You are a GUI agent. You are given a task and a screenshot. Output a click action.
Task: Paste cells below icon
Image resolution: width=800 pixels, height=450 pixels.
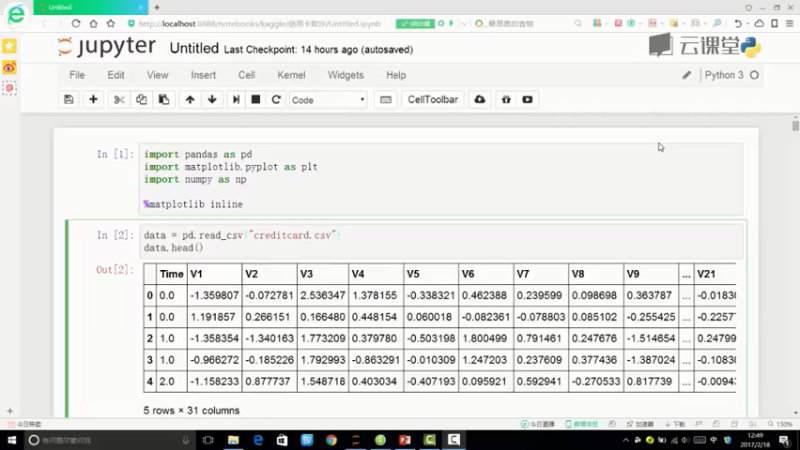coord(164,99)
